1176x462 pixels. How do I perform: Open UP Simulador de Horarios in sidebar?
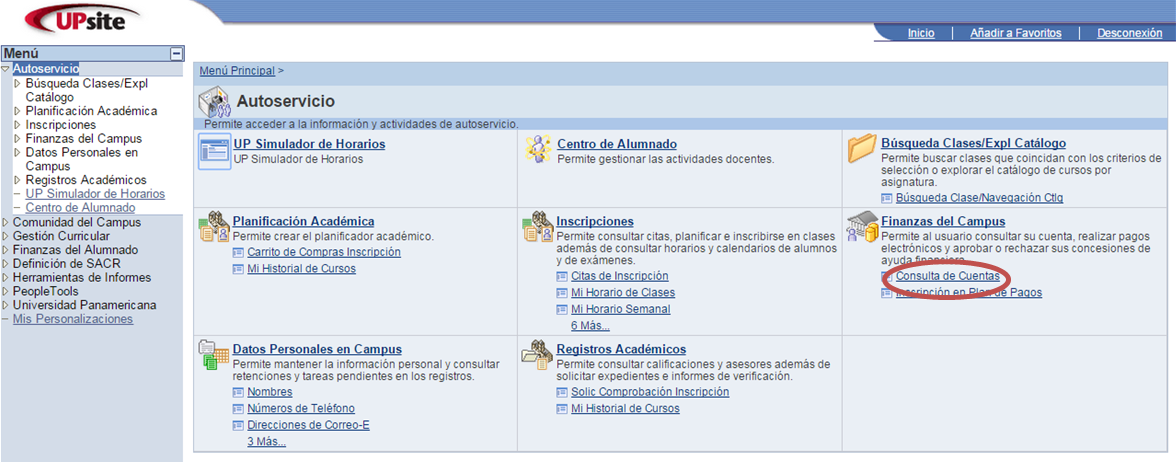[x=95, y=194]
